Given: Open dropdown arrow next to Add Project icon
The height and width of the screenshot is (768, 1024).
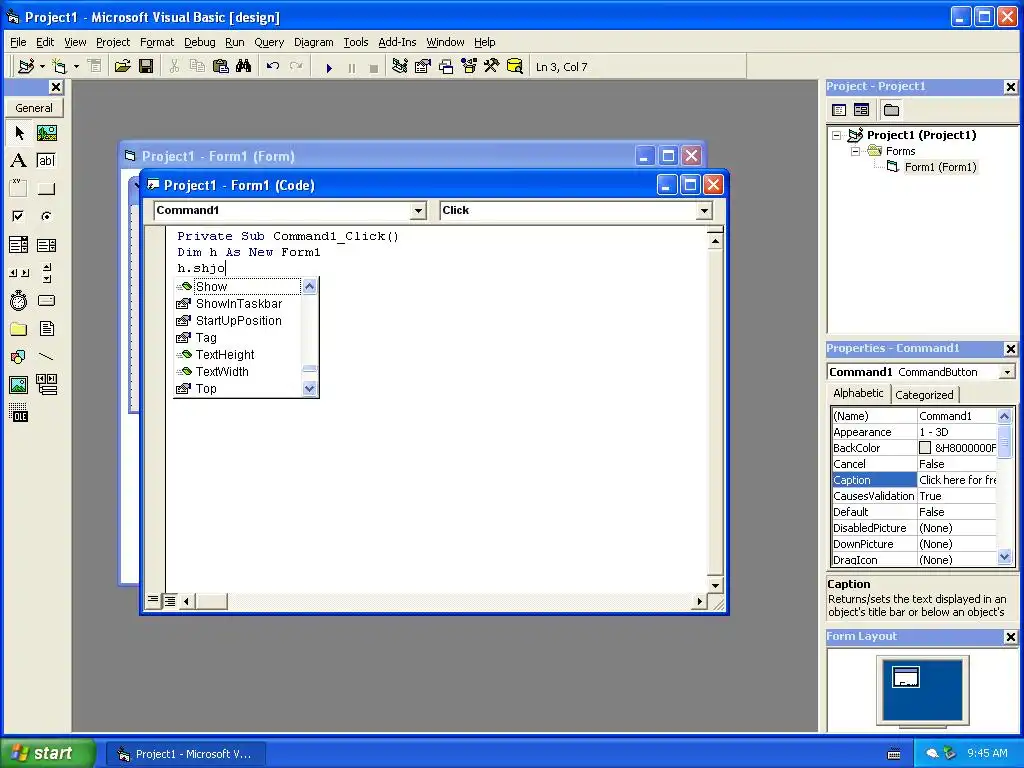Looking at the screenshot, I should [x=42, y=66].
